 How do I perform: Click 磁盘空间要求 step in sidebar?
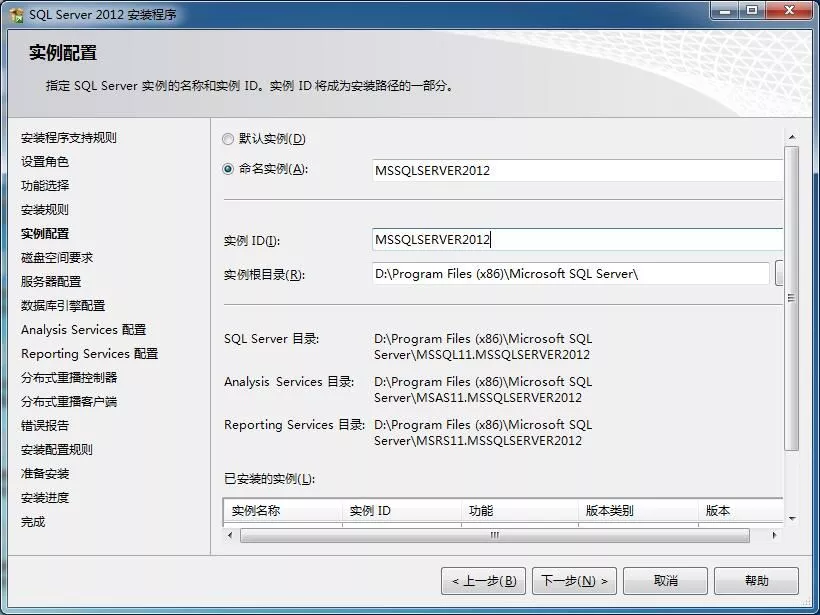click(x=57, y=258)
